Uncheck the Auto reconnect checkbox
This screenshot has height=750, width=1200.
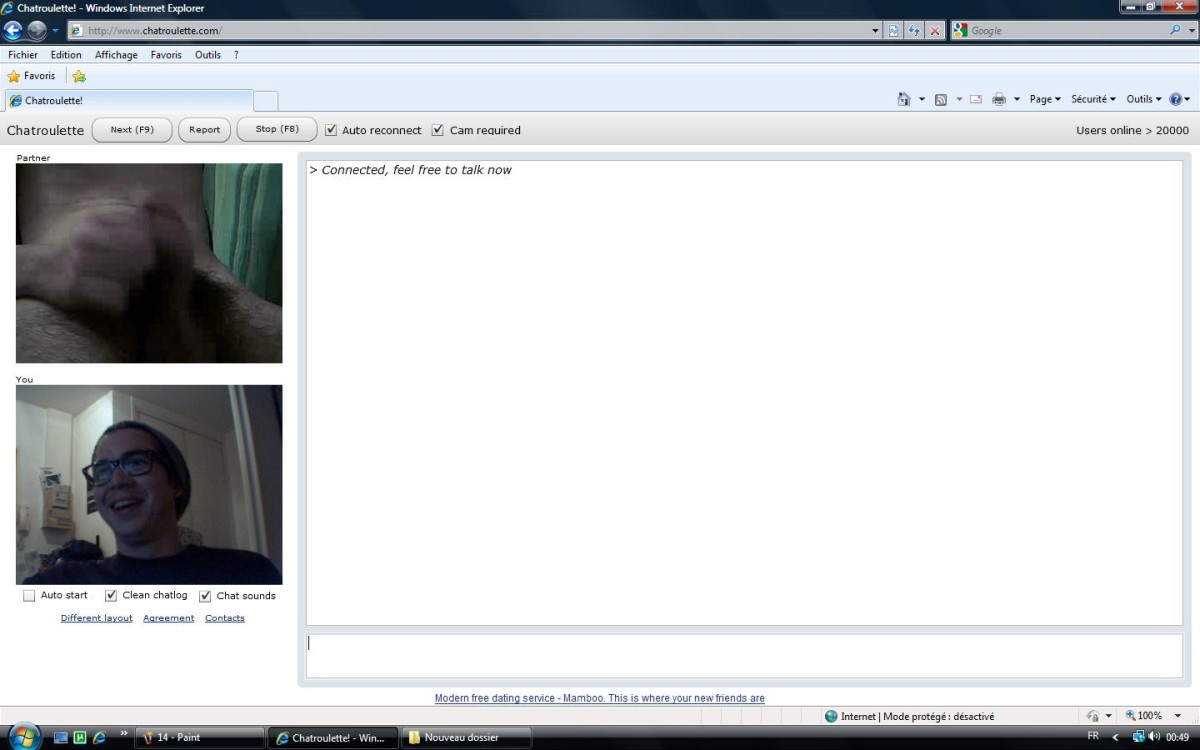click(x=331, y=130)
